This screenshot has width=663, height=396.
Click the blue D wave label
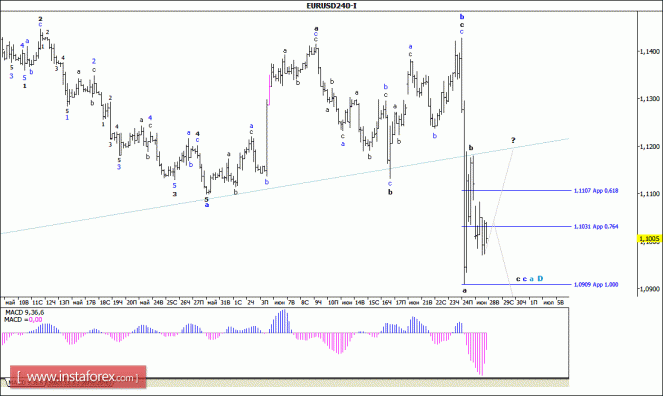pyautogui.click(x=540, y=279)
